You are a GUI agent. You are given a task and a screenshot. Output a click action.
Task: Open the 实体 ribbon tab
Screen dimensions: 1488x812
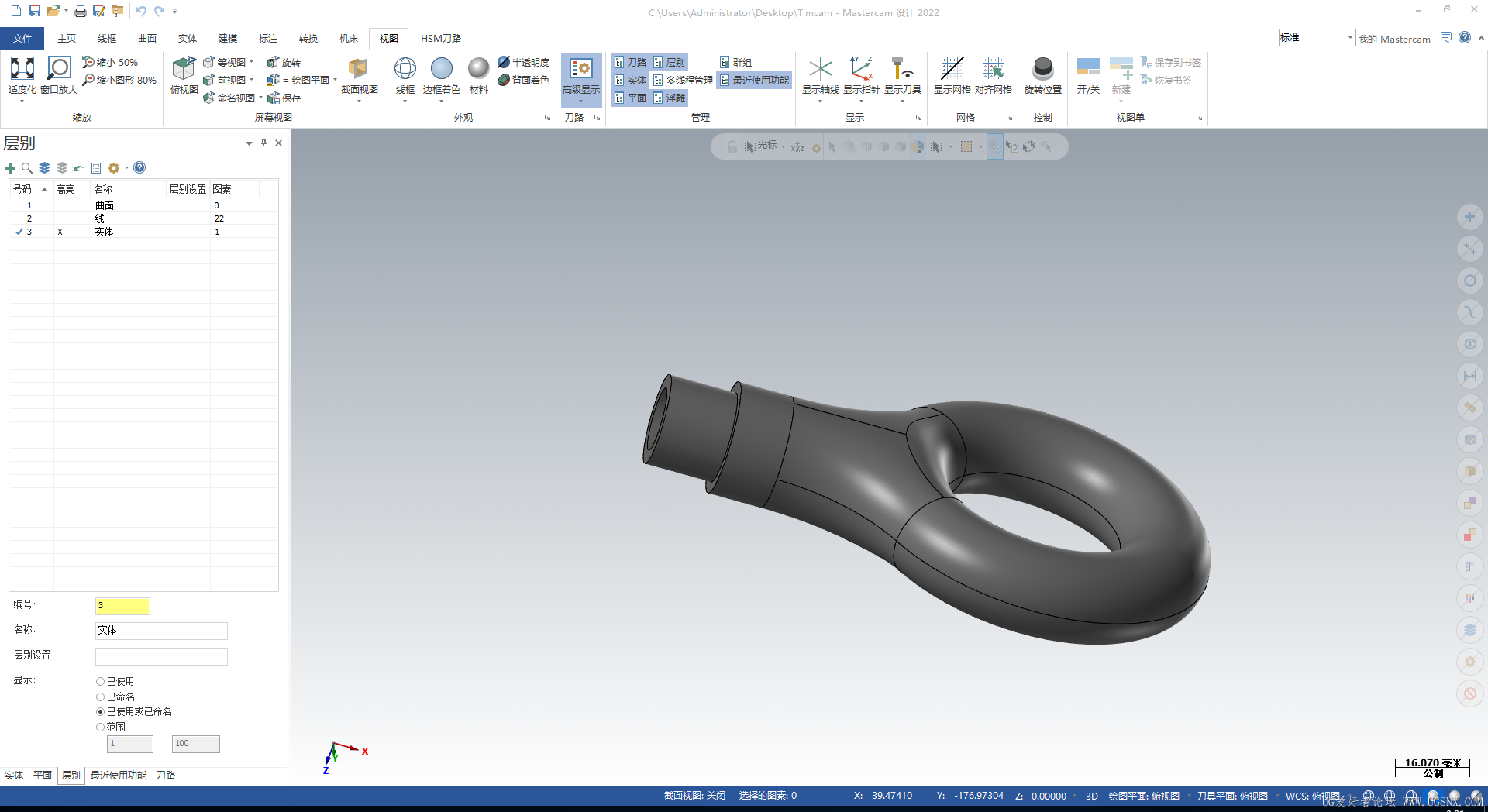pyautogui.click(x=188, y=38)
